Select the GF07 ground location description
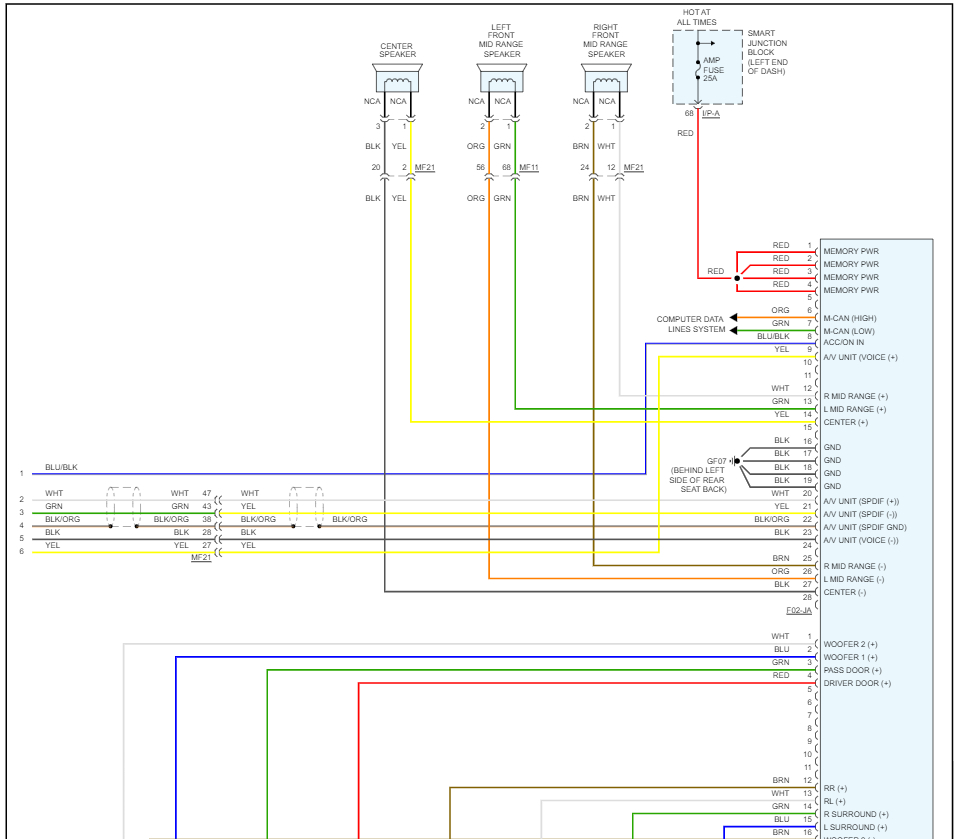 (698, 479)
